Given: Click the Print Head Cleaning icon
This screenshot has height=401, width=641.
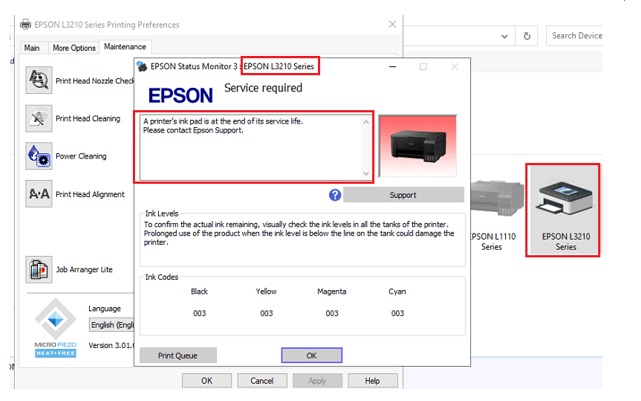Looking at the screenshot, I should 39,118.
